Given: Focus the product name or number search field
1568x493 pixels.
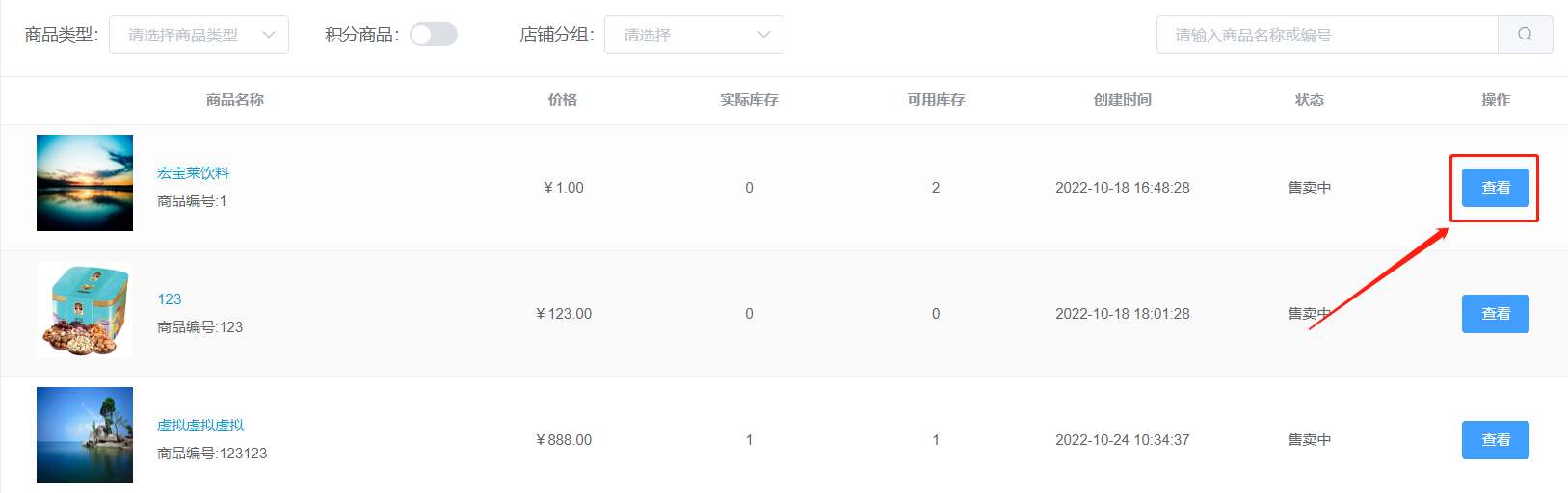Looking at the screenshot, I should (1327, 35).
